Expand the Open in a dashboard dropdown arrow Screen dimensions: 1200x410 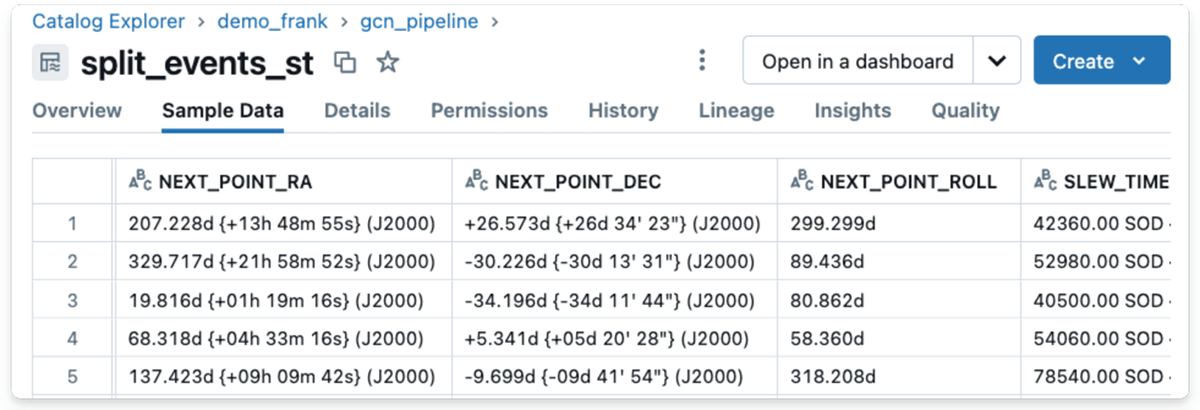tap(996, 61)
